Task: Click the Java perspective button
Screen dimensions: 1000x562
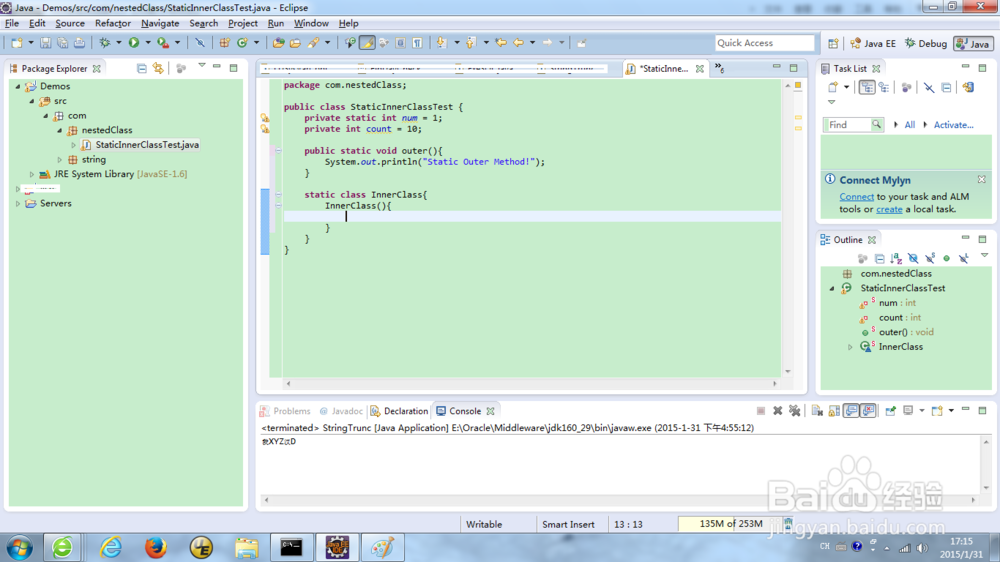Action: (x=973, y=43)
